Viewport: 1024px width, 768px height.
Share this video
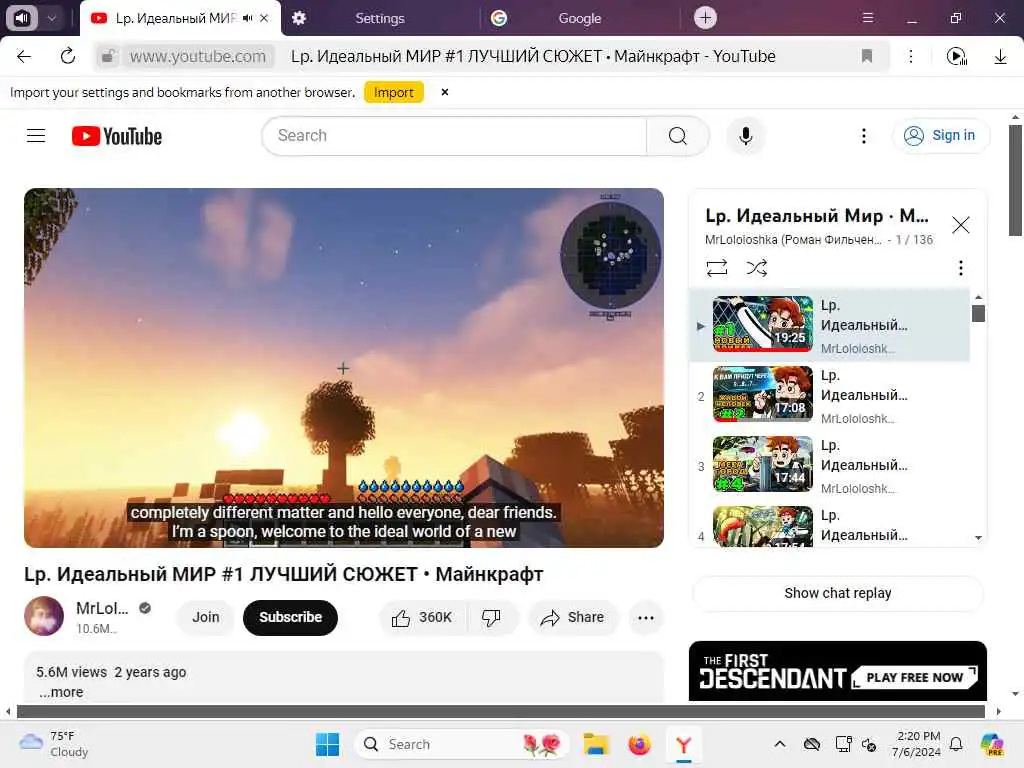[x=573, y=617]
